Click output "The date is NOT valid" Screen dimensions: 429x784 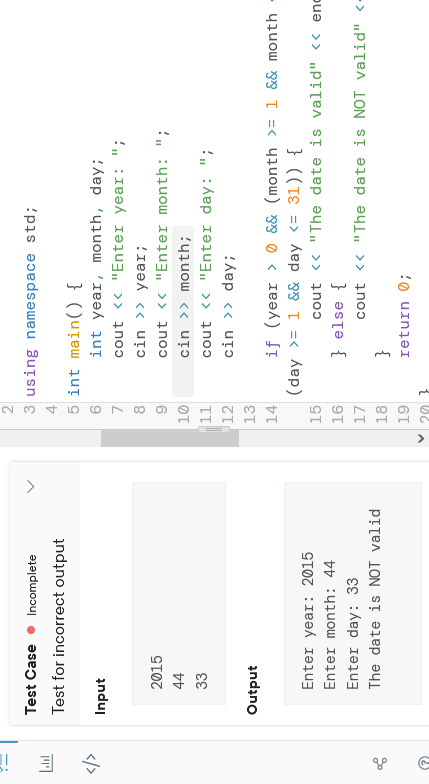(374, 599)
